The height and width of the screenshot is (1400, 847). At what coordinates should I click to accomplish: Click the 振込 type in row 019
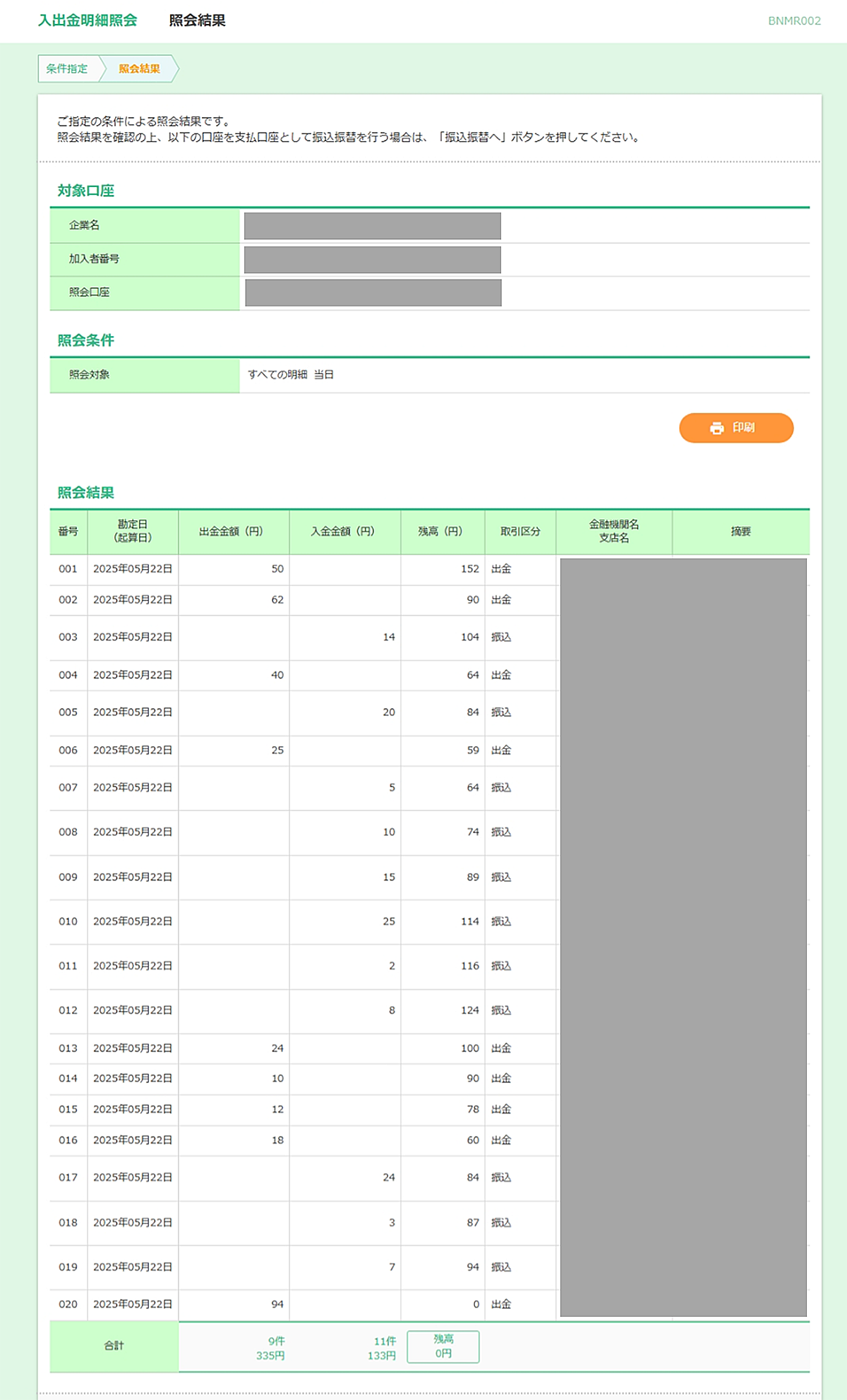pyautogui.click(x=501, y=1267)
